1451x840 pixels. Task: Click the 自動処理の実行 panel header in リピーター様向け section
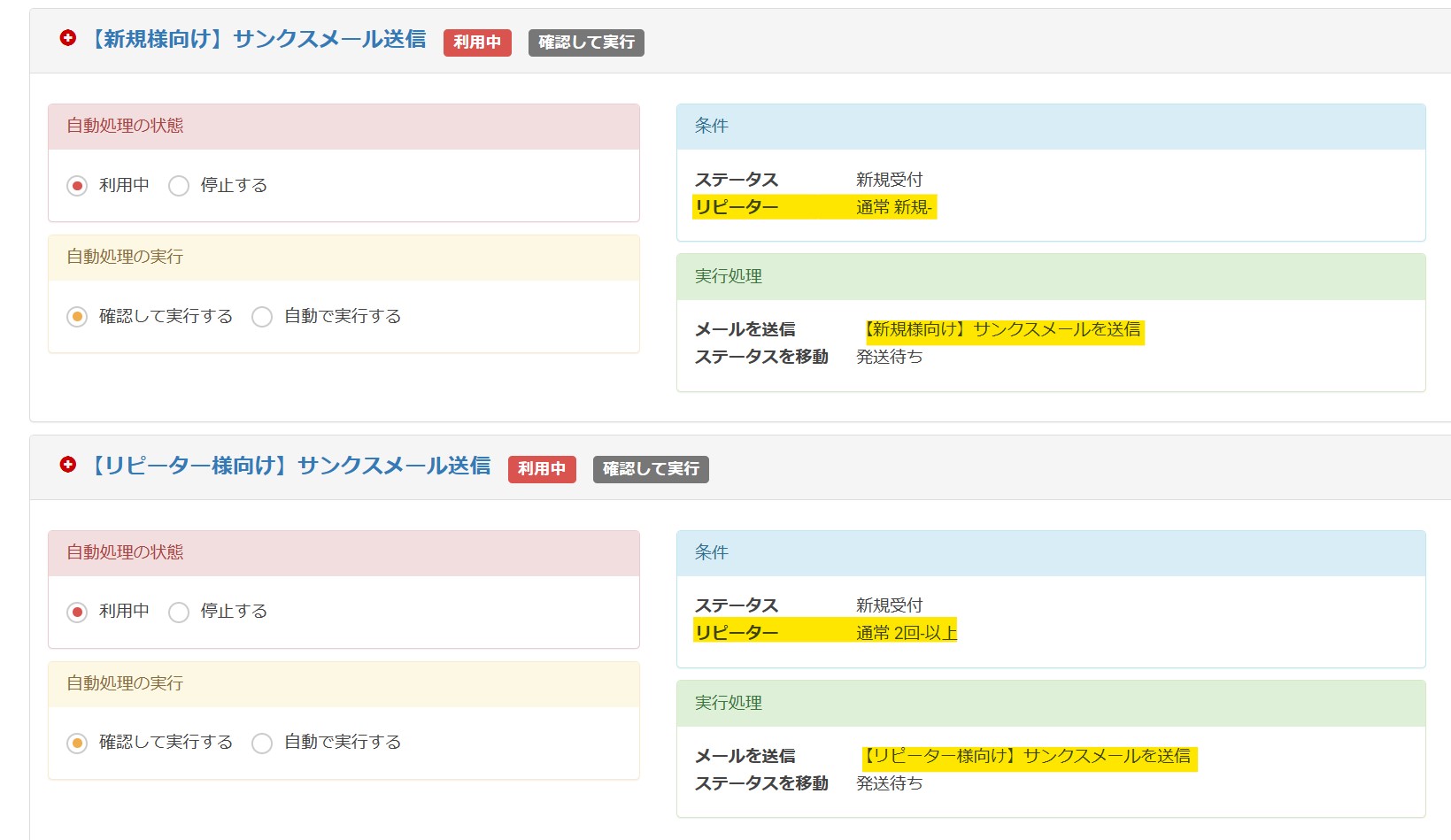click(343, 684)
